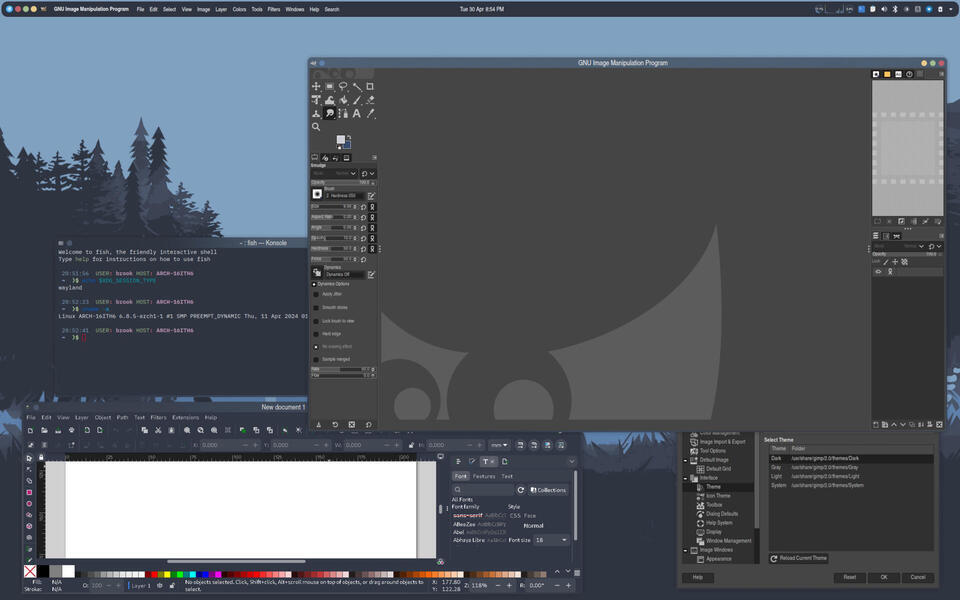Select the Color Picker tool in GIMP
Viewport: 960px width, 600px height.
370,113
